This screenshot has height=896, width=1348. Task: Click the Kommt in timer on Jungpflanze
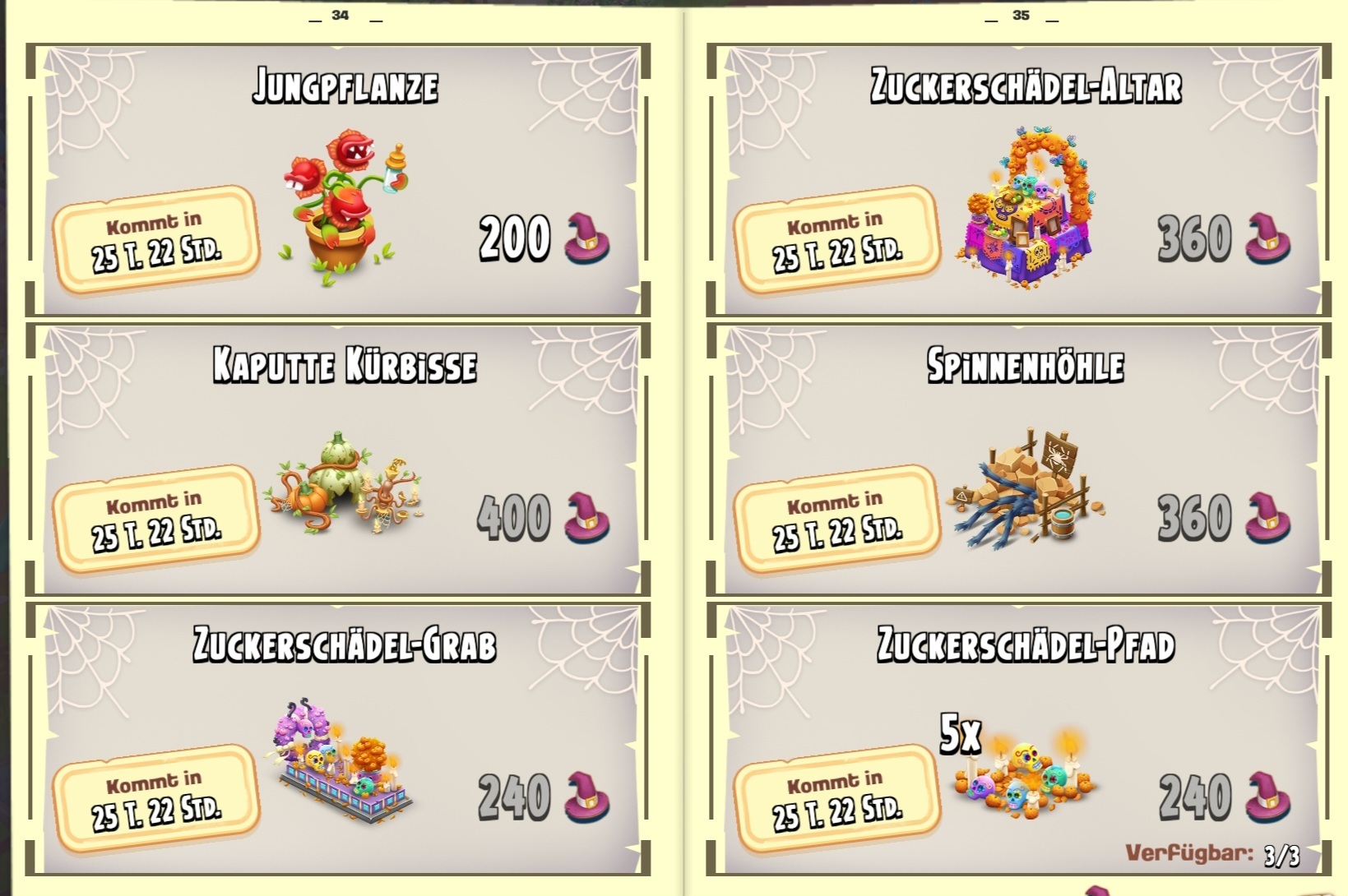[x=156, y=240]
